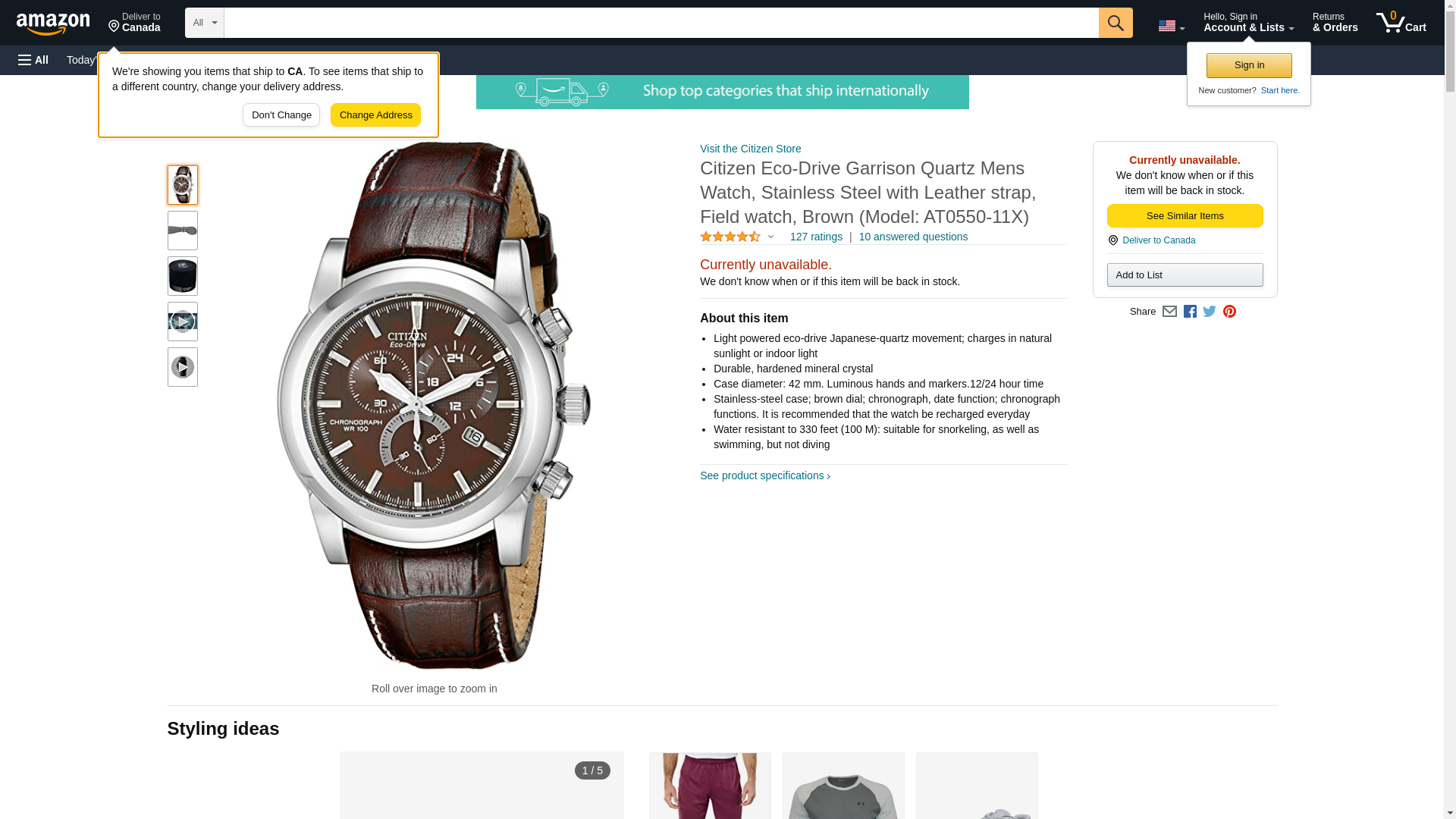Open Returns & Orders
This screenshot has width=1456, height=819.
1335,23
